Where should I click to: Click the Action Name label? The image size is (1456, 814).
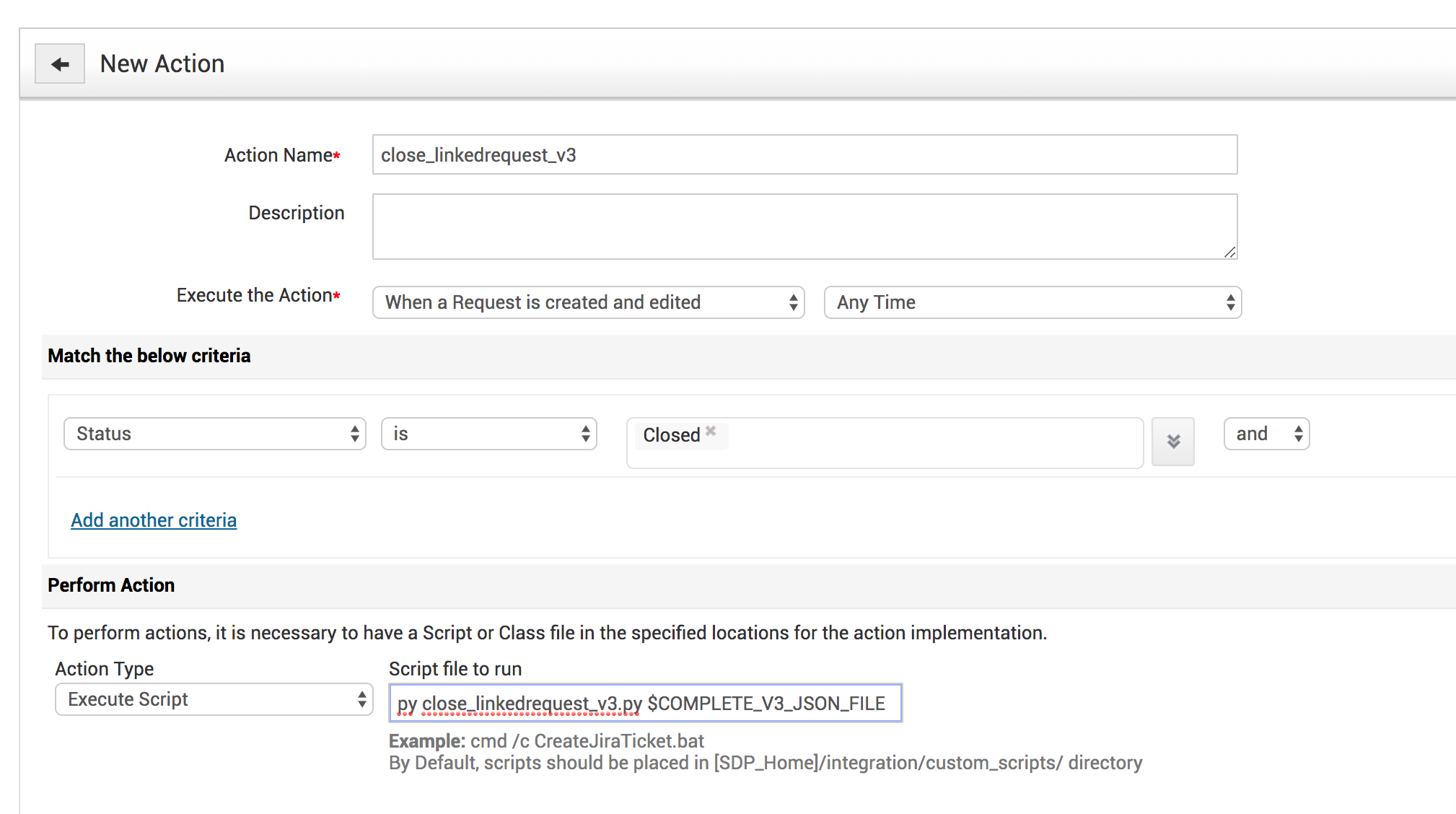[x=279, y=155]
